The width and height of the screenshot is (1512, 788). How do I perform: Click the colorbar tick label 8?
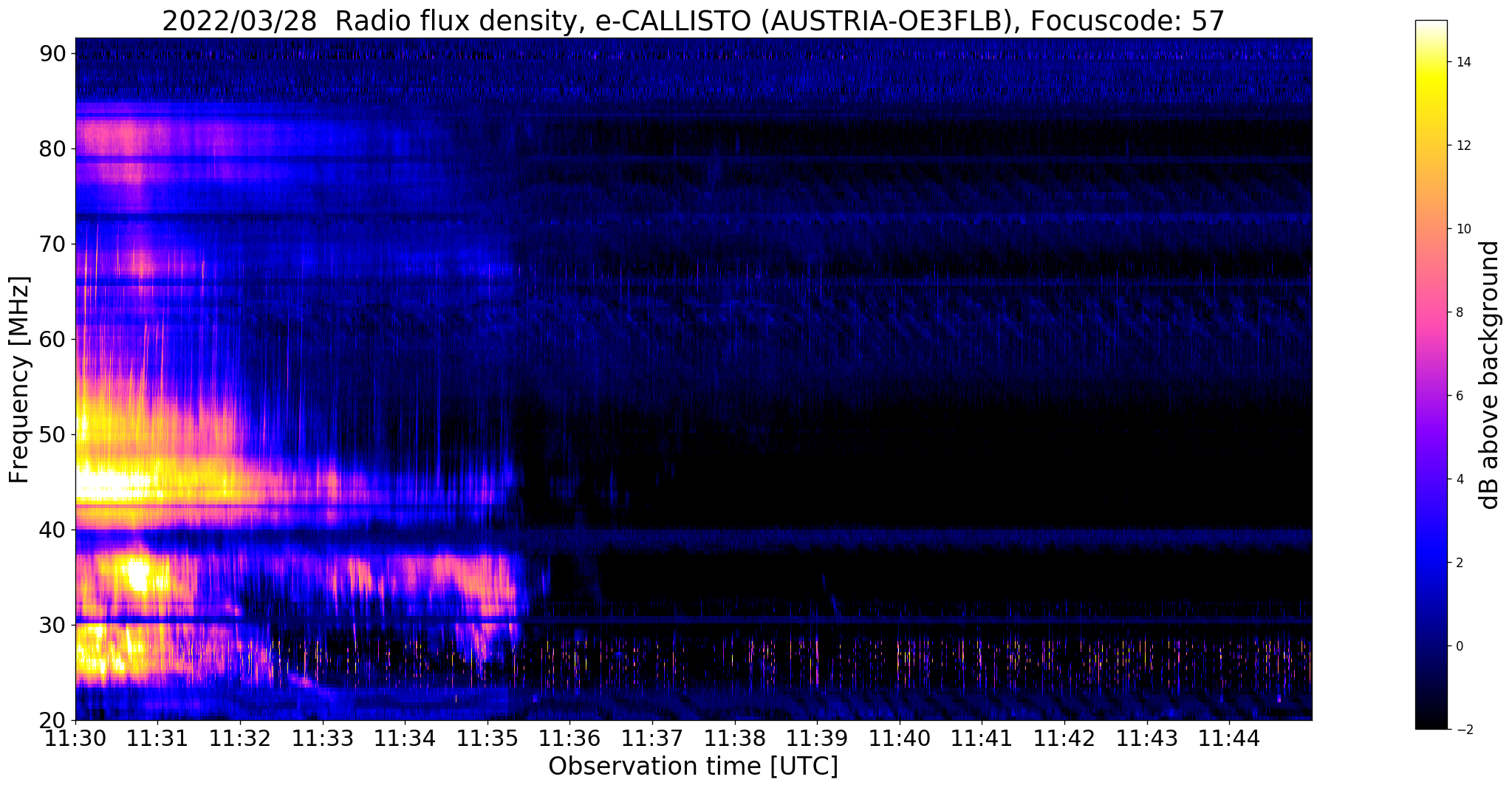point(1460,312)
